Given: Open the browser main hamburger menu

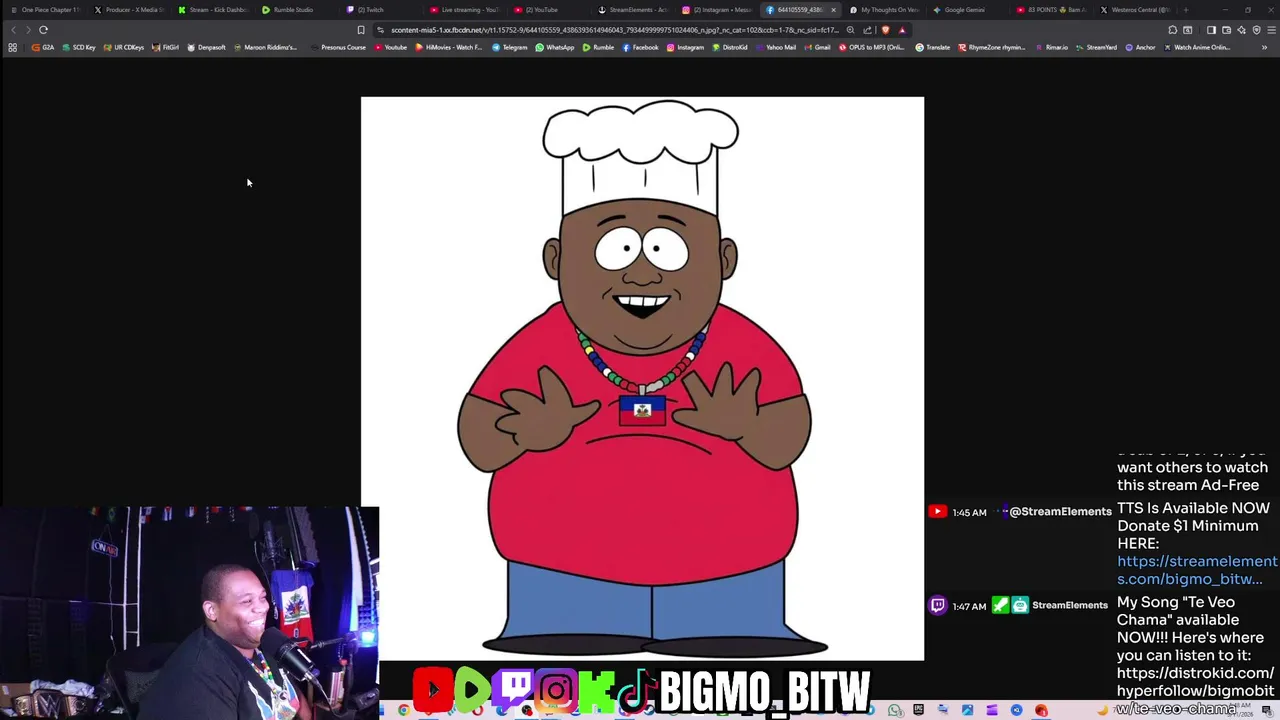Looking at the screenshot, I should pyautogui.click(x=1271, y=30).
